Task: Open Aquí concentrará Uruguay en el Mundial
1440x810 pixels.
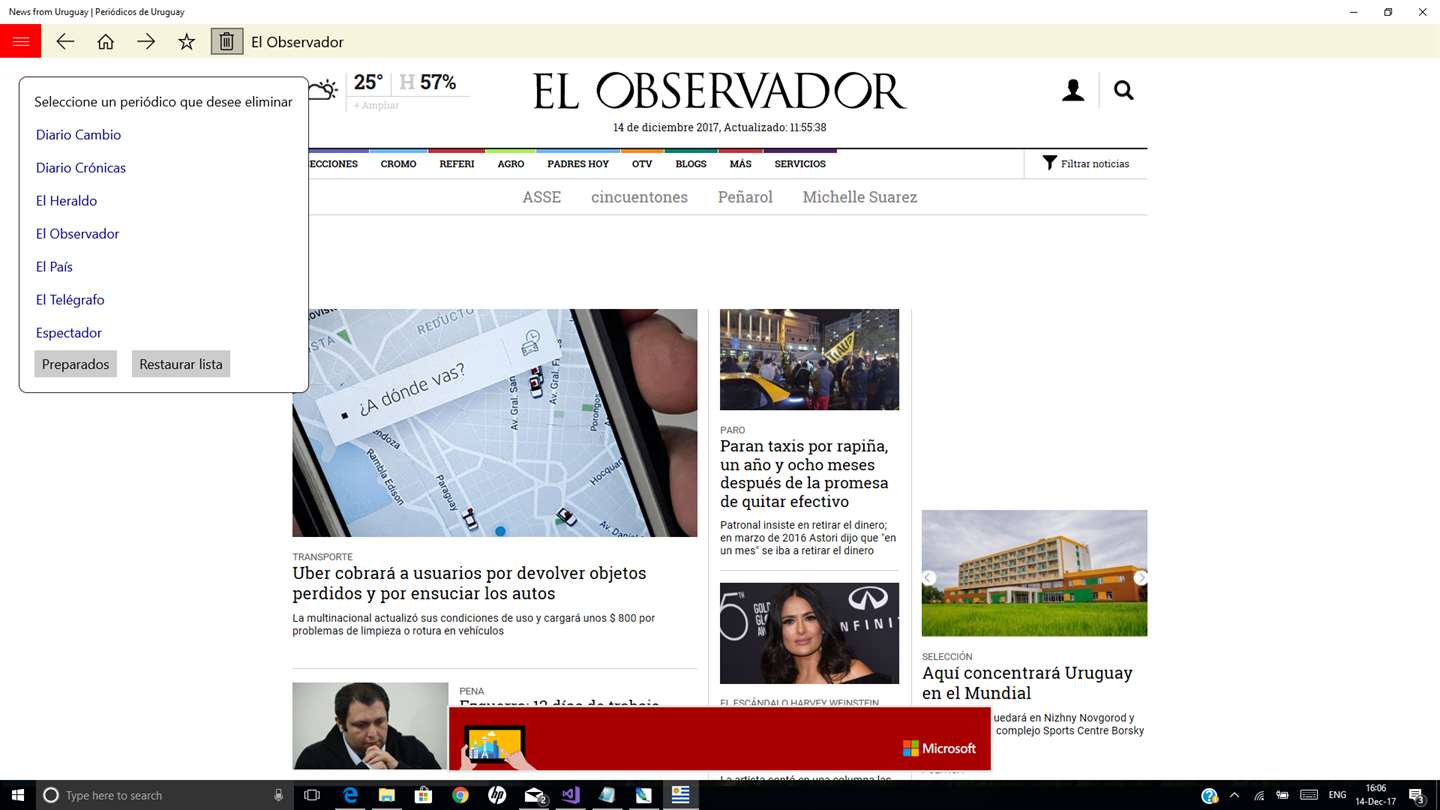Action: point(1027,682)
